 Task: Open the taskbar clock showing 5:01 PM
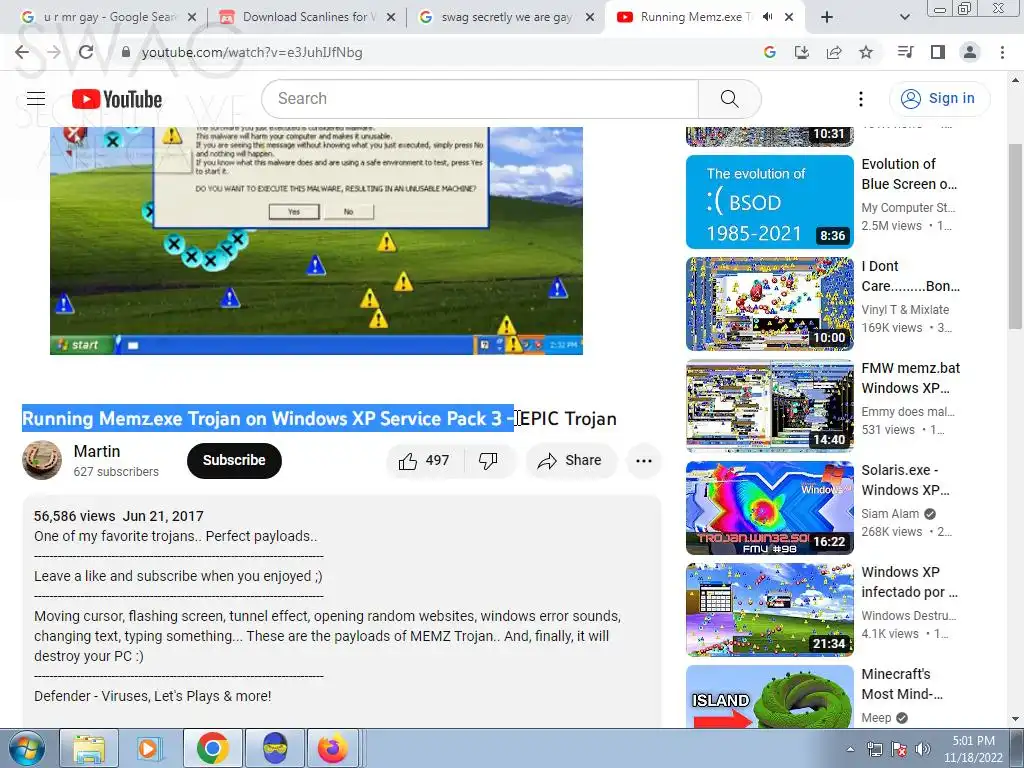[973, 749]
